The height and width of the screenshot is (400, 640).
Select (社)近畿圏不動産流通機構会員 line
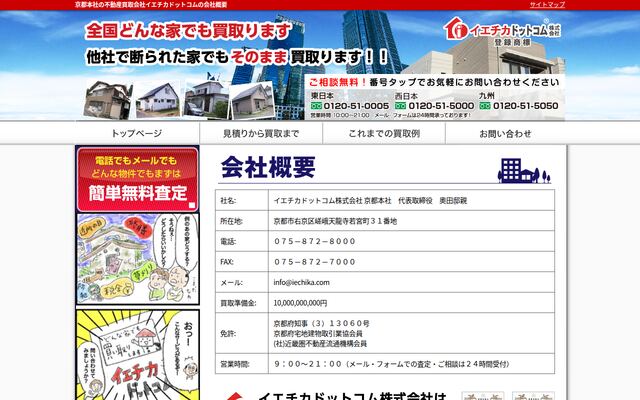tap(320, 344)
